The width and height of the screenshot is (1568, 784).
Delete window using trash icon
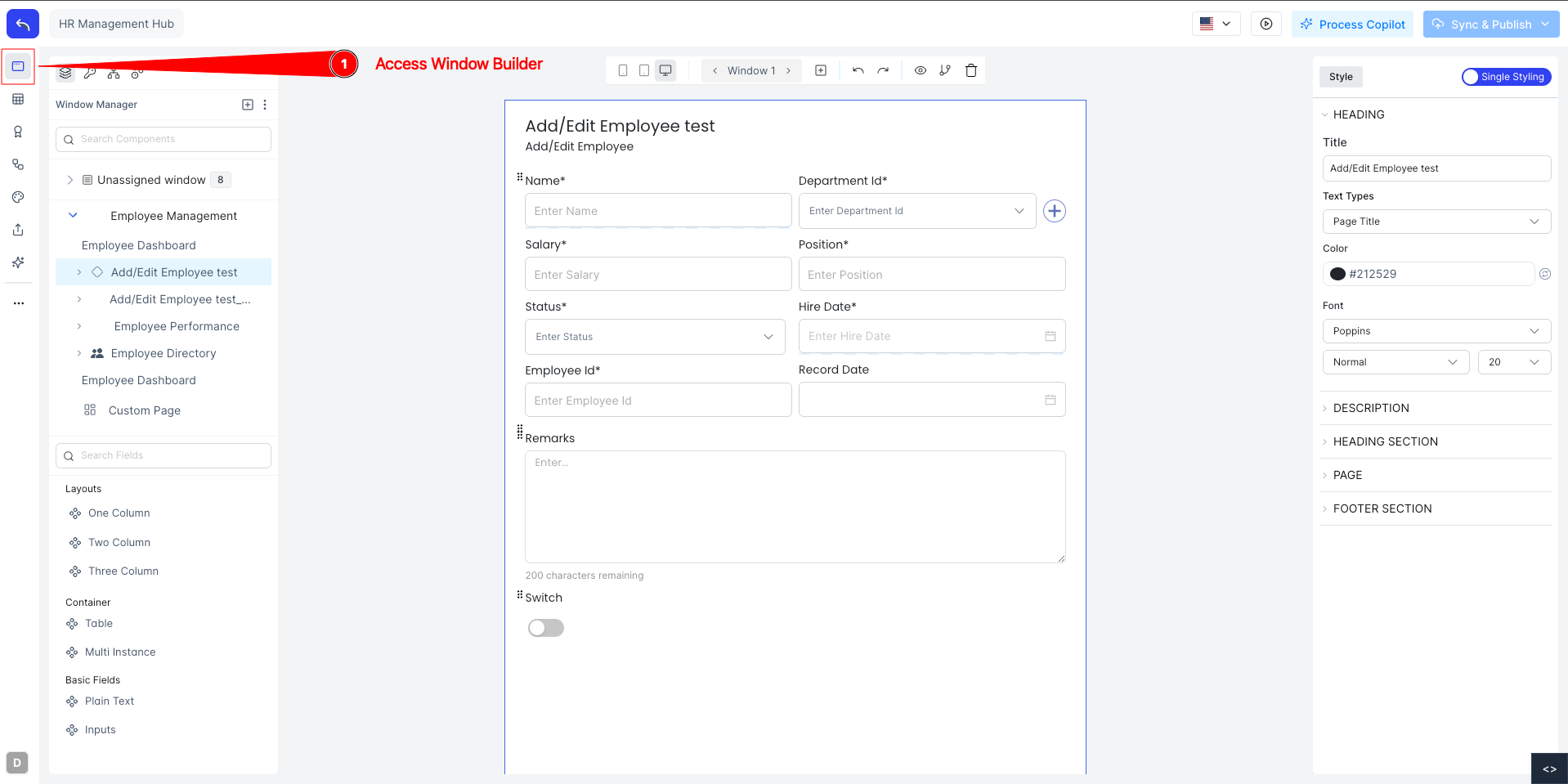click(971, 70)
